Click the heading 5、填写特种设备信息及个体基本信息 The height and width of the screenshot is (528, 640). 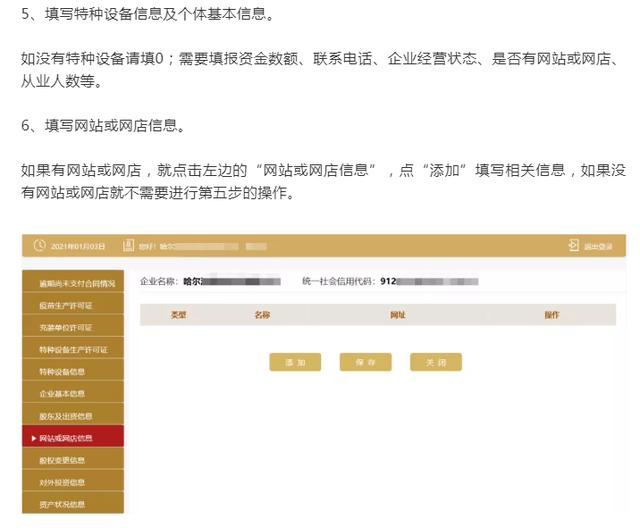tap(148, 14)
